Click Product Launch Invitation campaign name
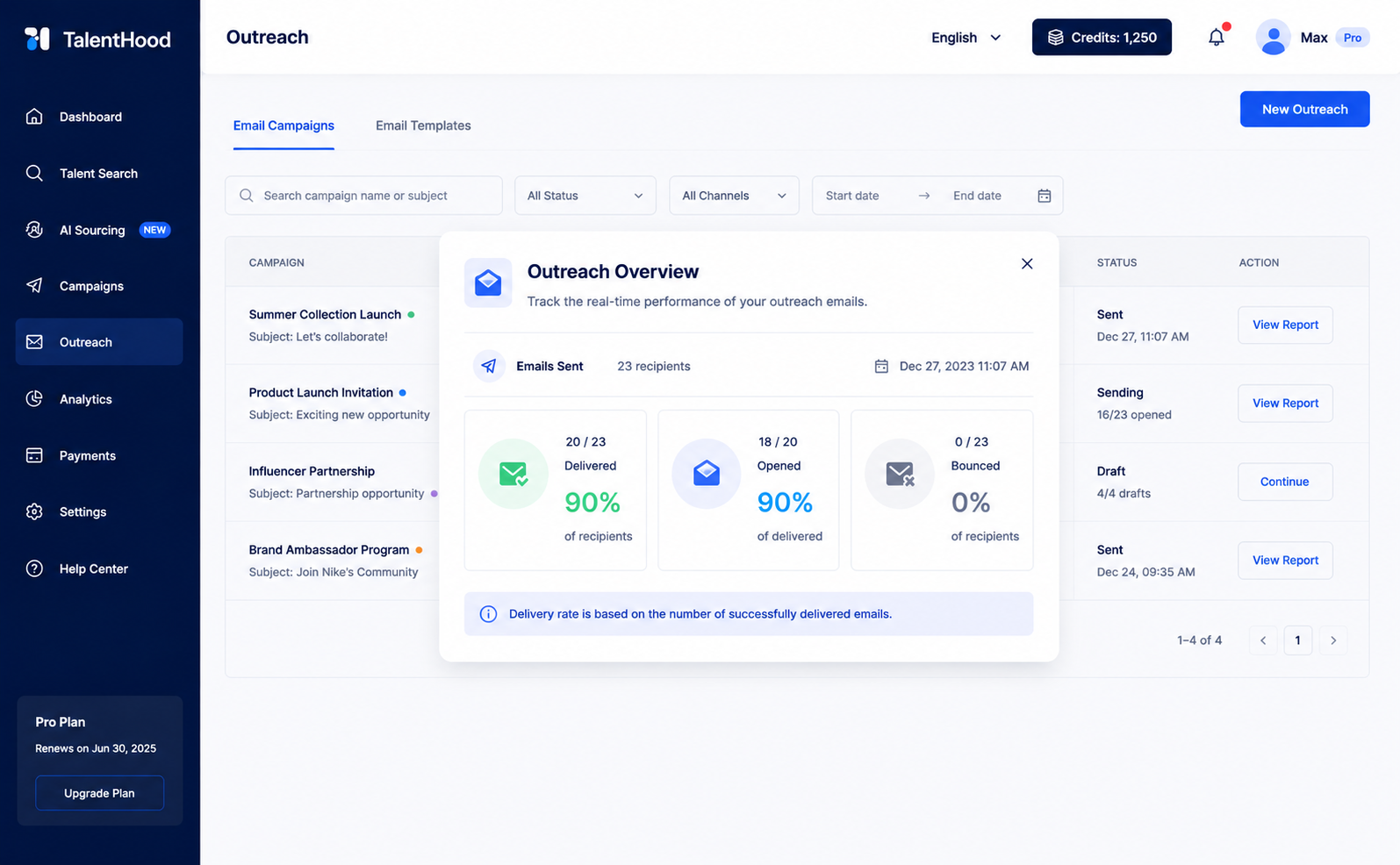Screen dimensions: 1400x865 pyautogui.click(x=320, y=392)
